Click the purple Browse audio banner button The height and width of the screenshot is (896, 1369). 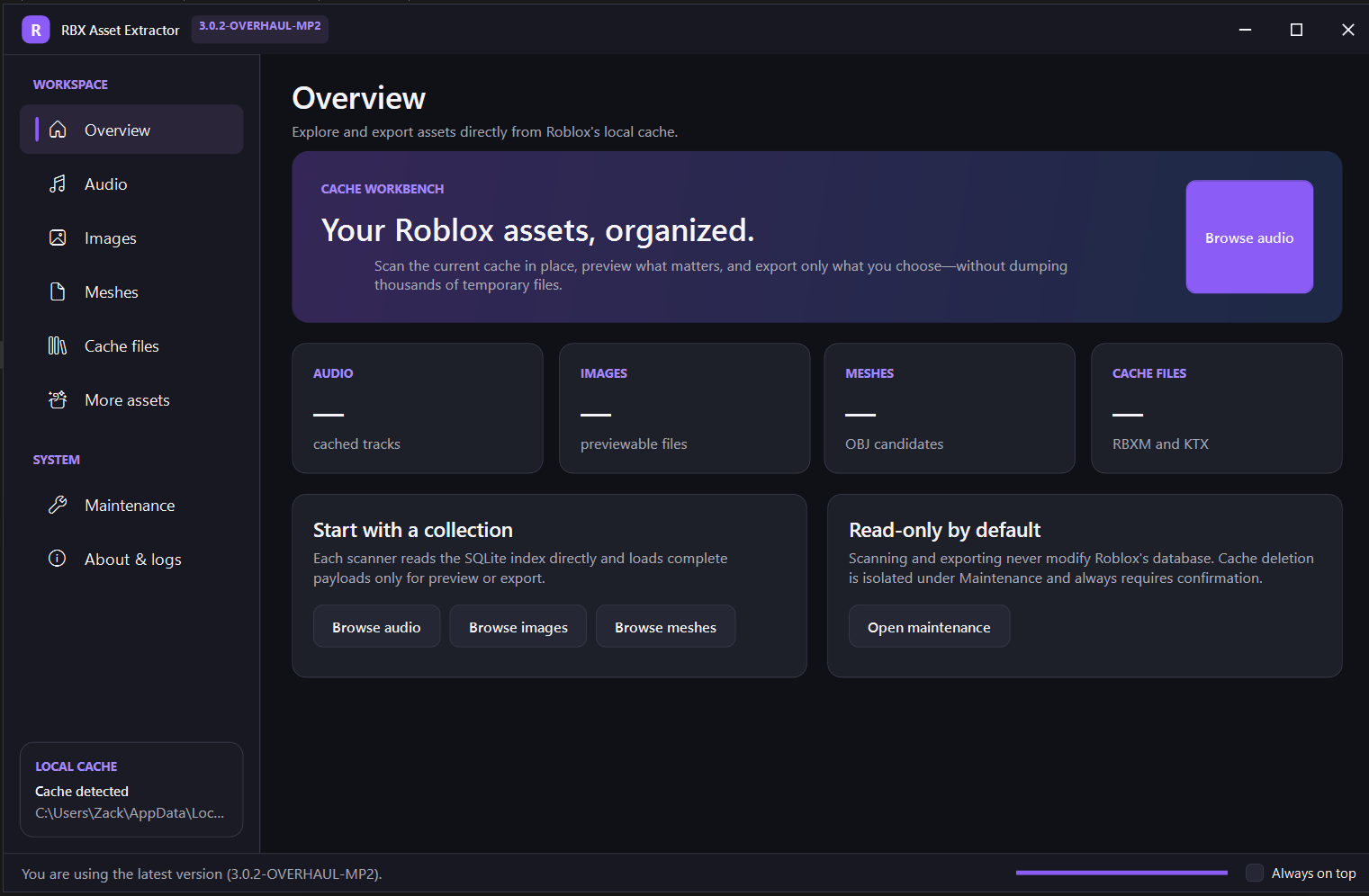point(1249,237)
